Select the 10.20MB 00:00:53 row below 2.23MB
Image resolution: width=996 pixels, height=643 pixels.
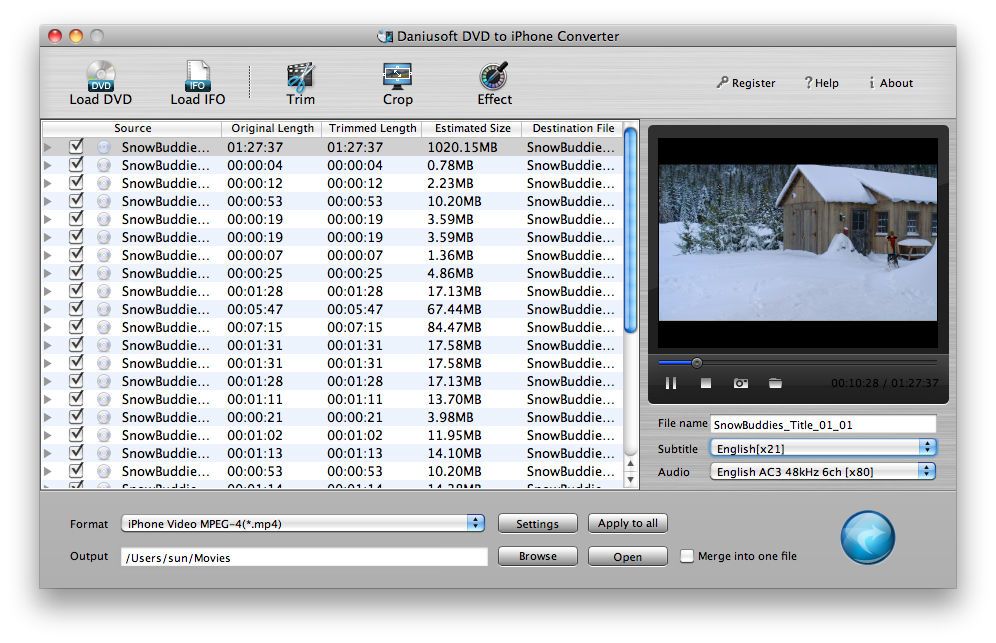333,201
